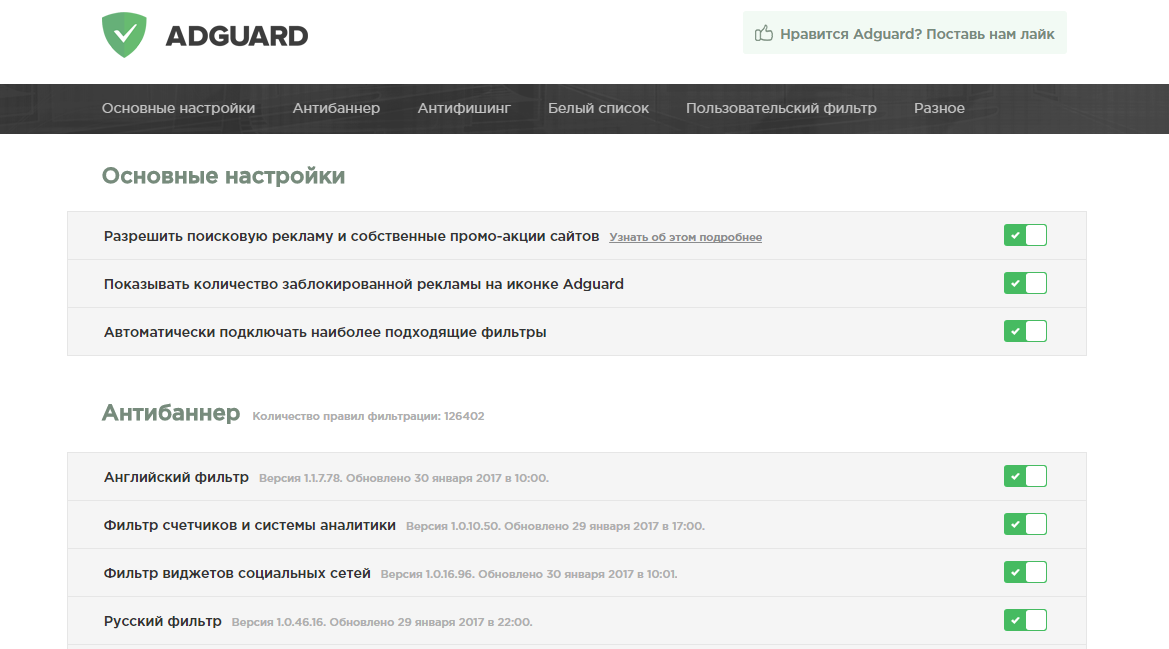Open the Разное tab
This screenshot has height=649, width=1169.
click(939, 108)
